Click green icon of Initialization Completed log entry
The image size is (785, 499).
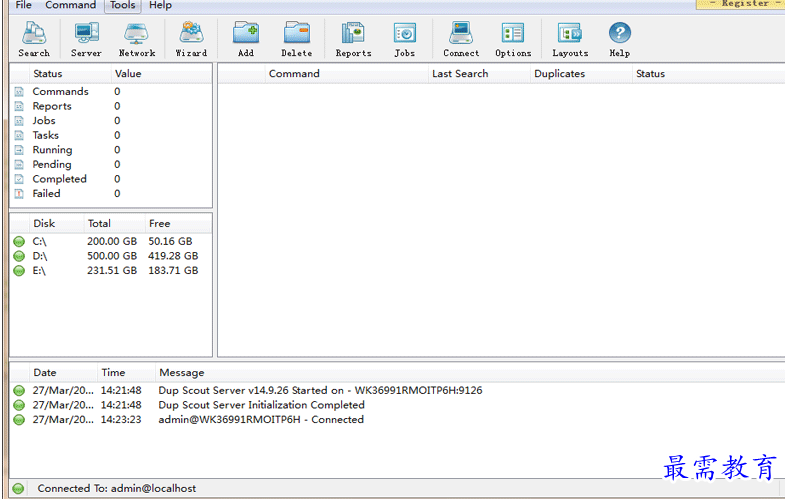pyautogui.click(x=19, y=405)
